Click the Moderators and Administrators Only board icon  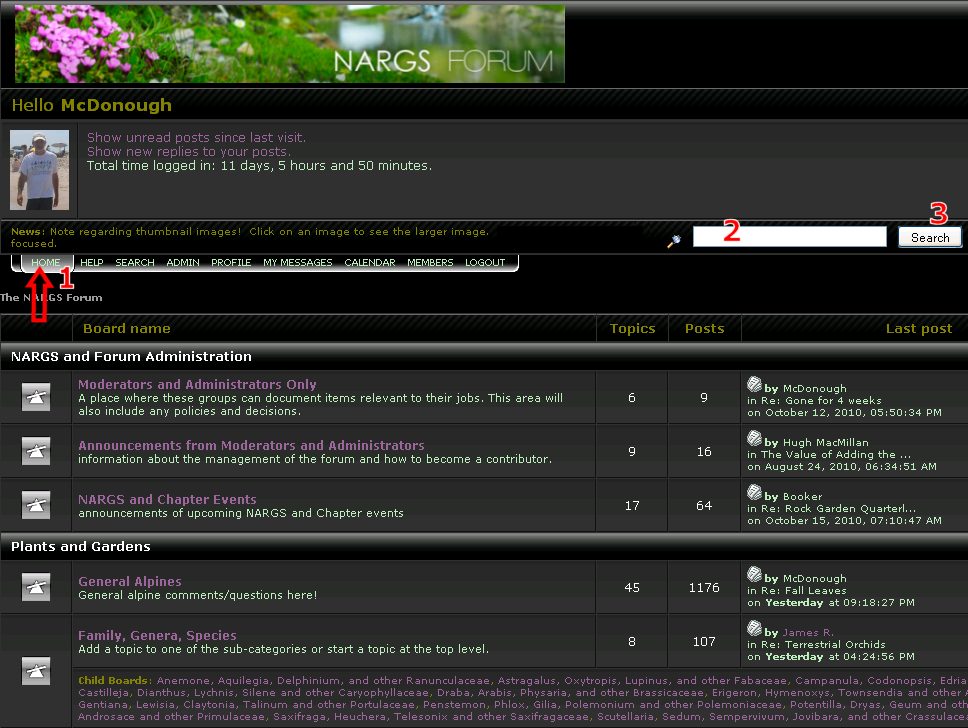36,398
